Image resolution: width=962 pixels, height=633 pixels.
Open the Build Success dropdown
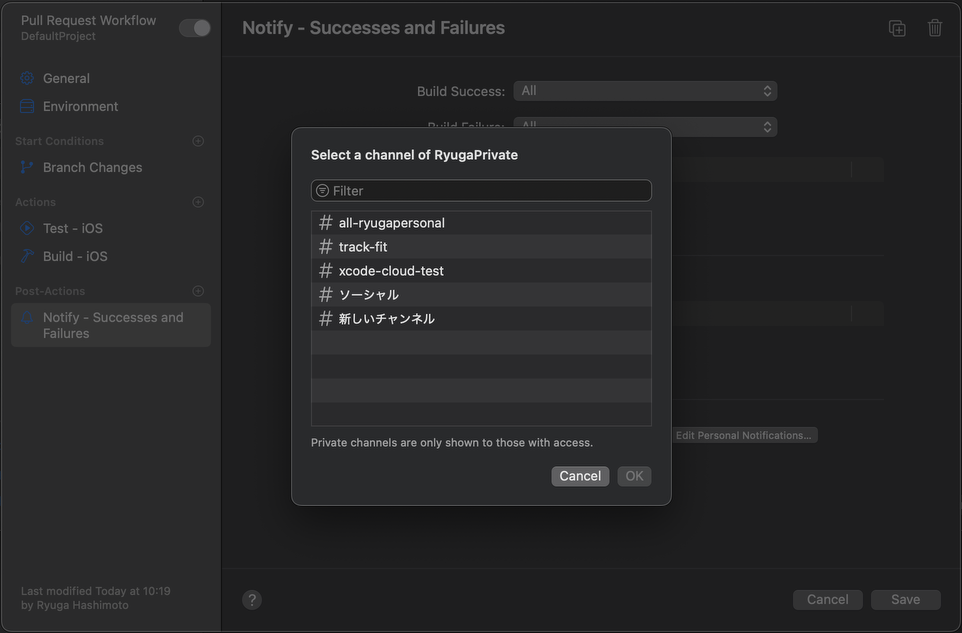(x=645, y=91)
